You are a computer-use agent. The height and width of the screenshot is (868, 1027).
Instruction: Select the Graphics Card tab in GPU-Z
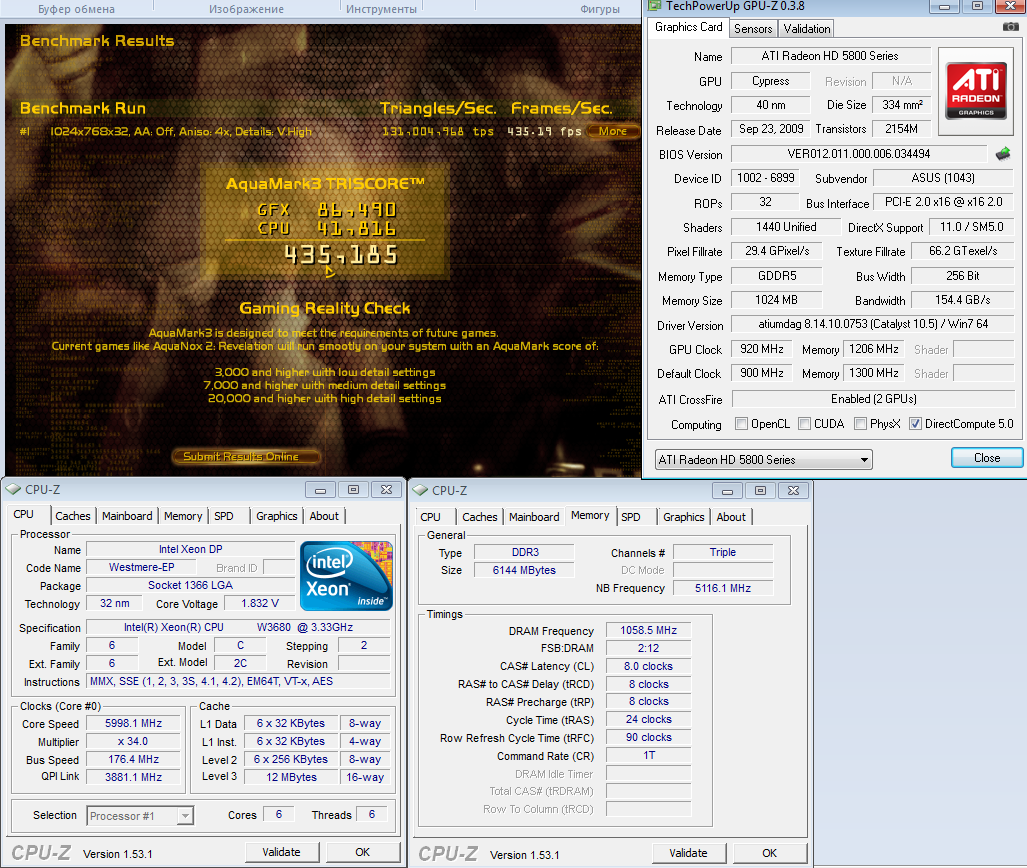pyautogui.click(x=688, y=27)
